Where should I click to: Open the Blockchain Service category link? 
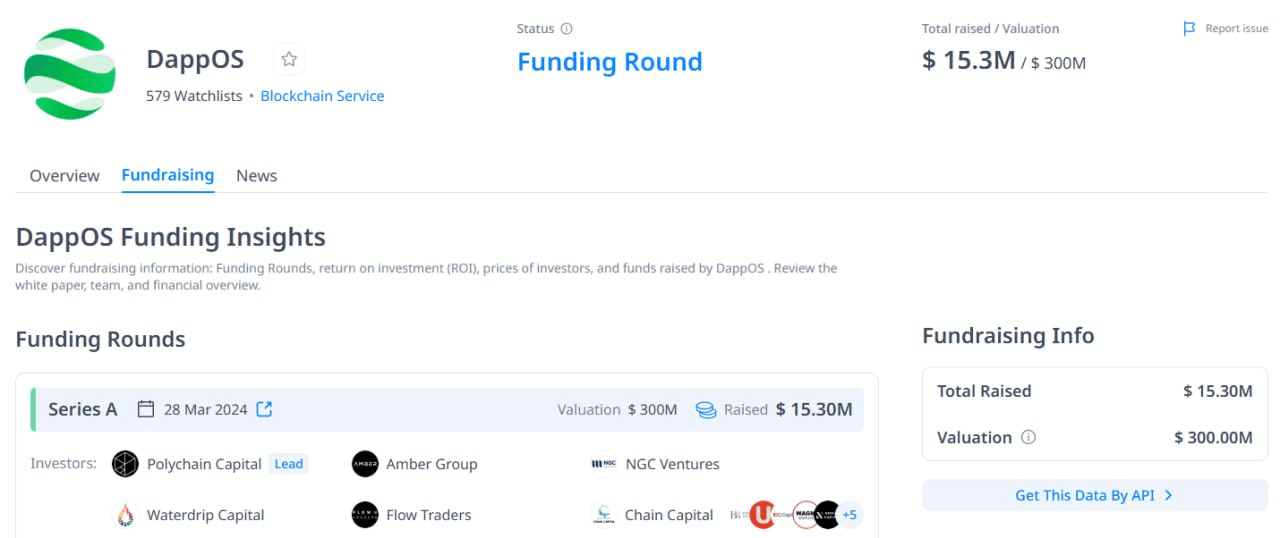point(322,96)
